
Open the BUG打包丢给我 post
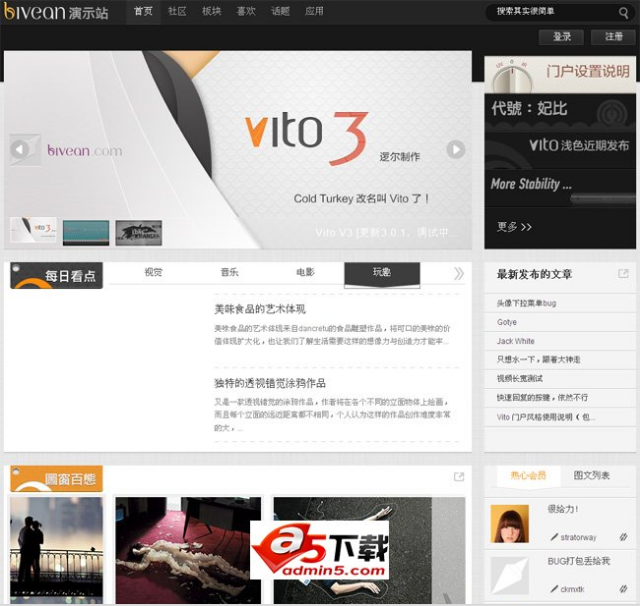click(579, 561)
